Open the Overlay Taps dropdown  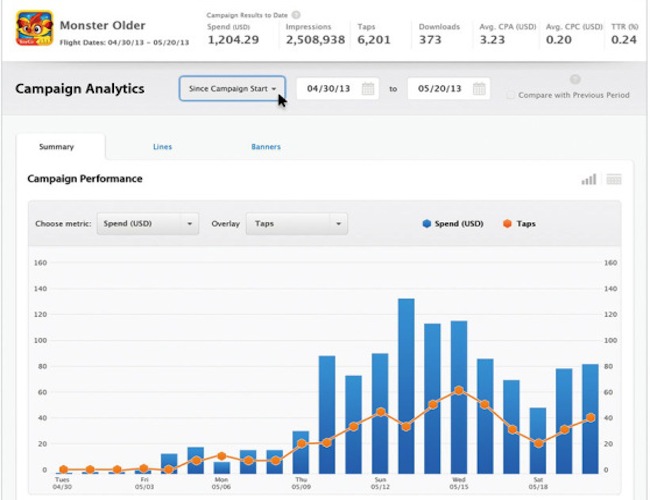(x=297, y=224)
